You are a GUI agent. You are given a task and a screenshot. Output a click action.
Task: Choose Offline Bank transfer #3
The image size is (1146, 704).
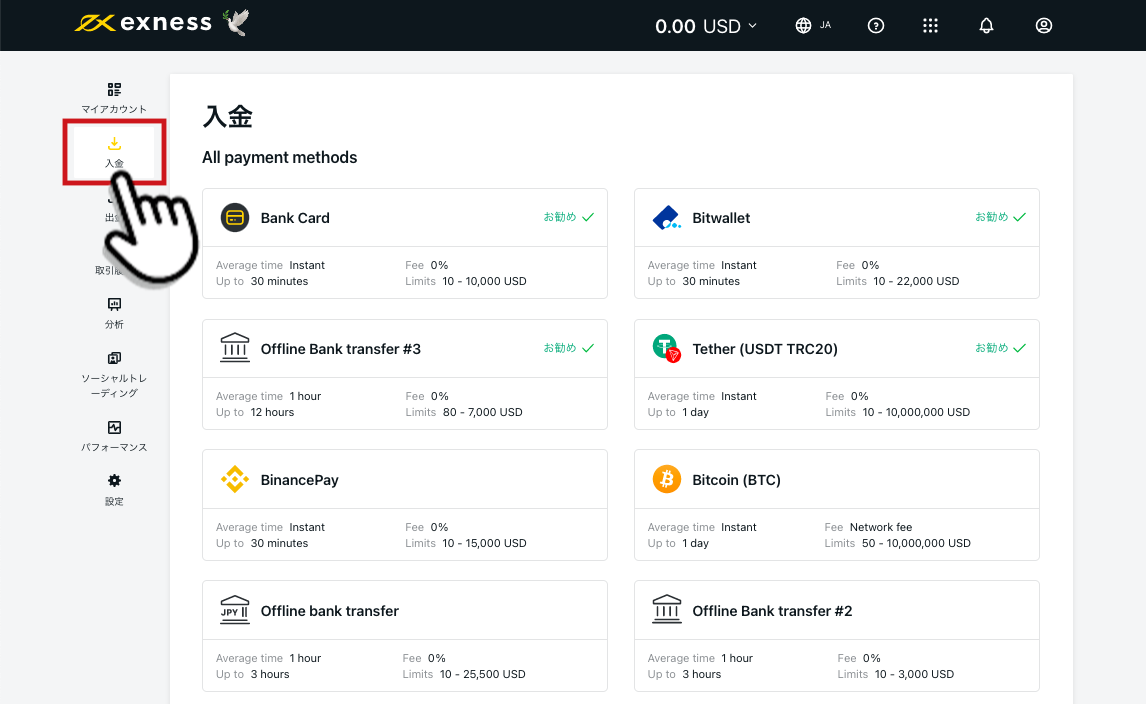coord(405,374)
